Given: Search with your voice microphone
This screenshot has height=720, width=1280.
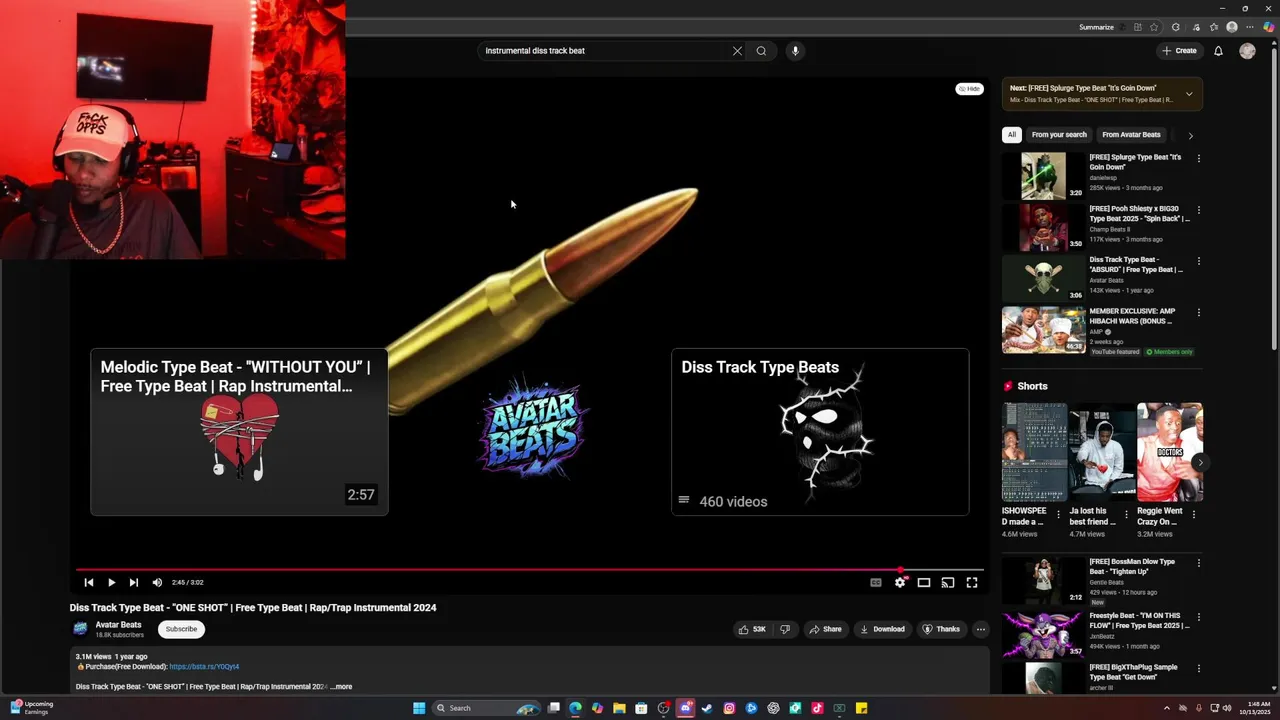Looking at the screenshot, I should (x=795, y=51).
